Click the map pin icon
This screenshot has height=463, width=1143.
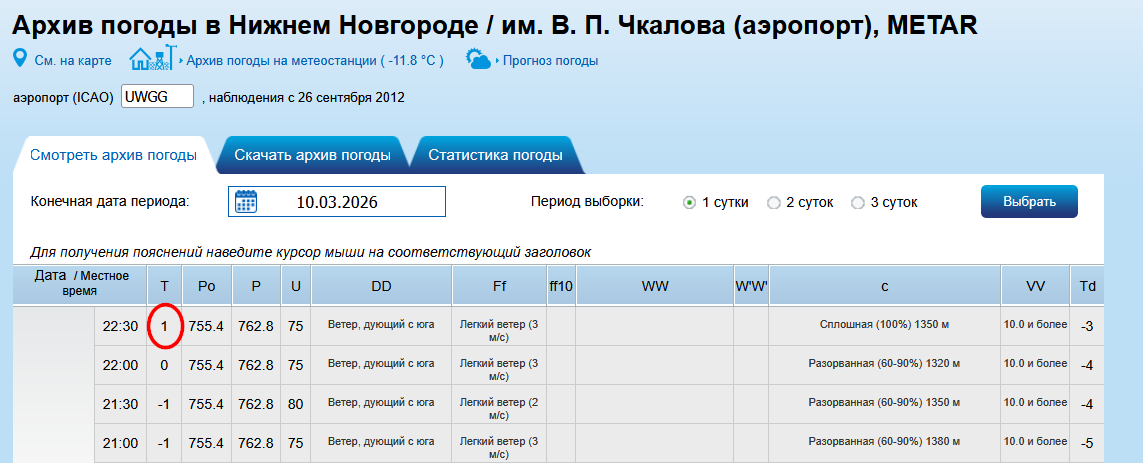coord(19,59)
